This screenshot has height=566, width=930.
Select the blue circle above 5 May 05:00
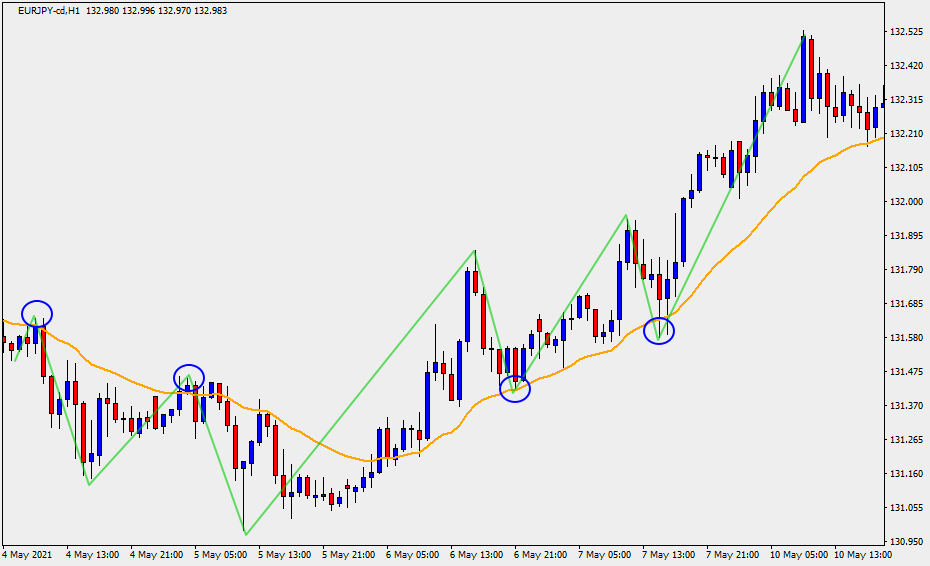[x=189, y=377]
